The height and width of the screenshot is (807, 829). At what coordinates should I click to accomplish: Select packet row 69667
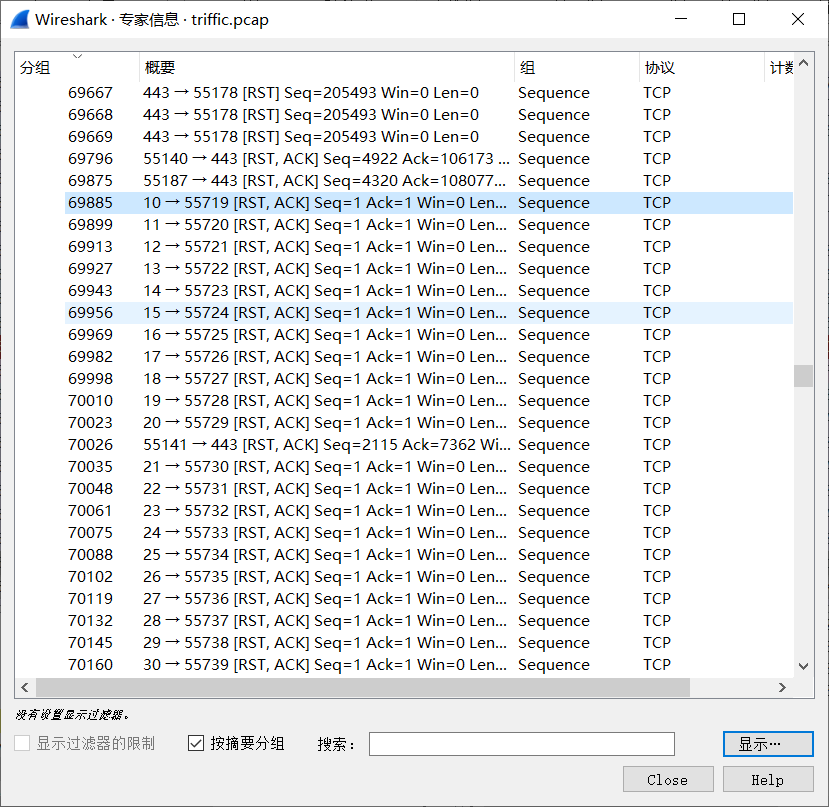[429, 93]
